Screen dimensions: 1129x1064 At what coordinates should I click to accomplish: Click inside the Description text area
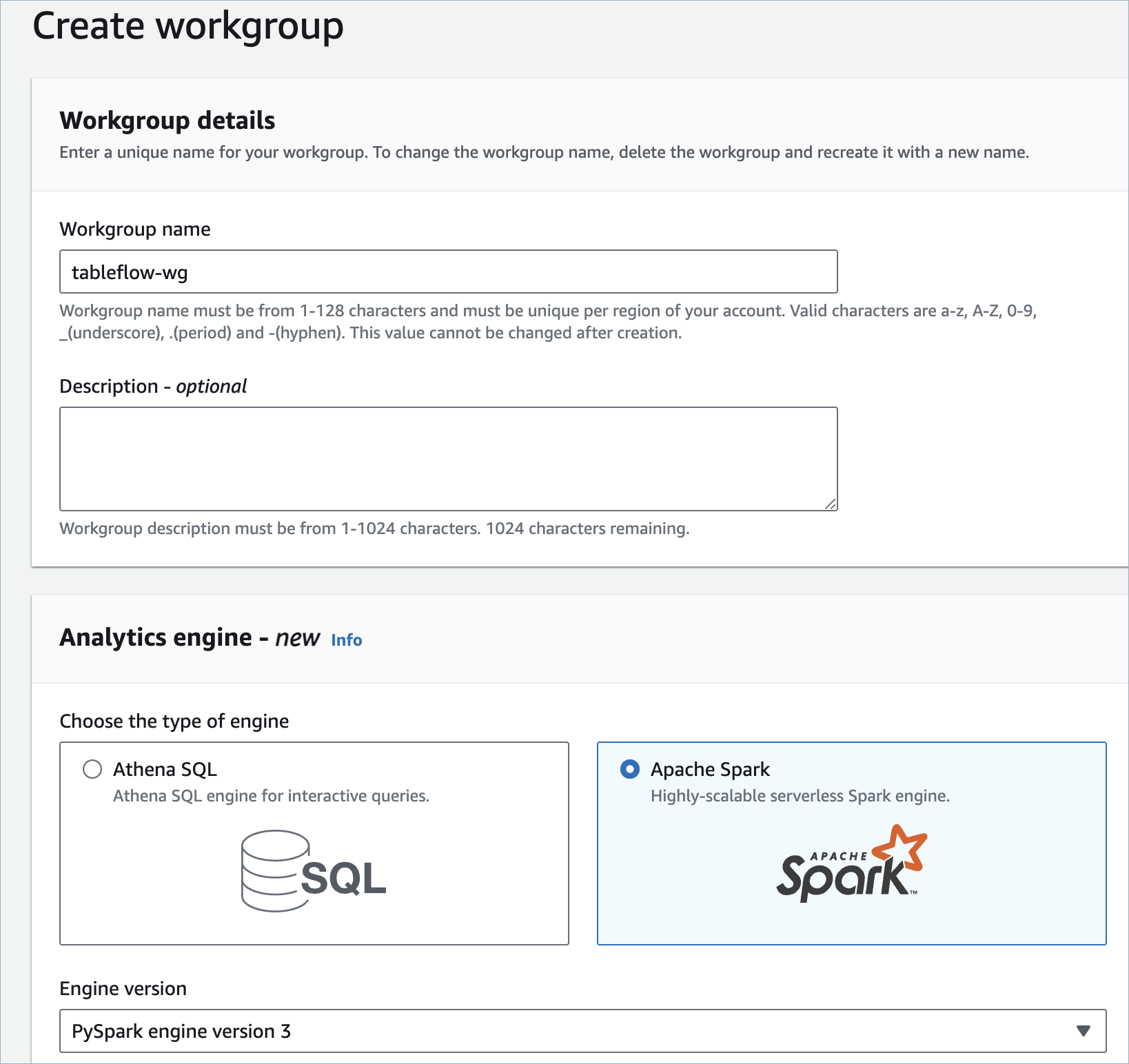click(448, 458)
